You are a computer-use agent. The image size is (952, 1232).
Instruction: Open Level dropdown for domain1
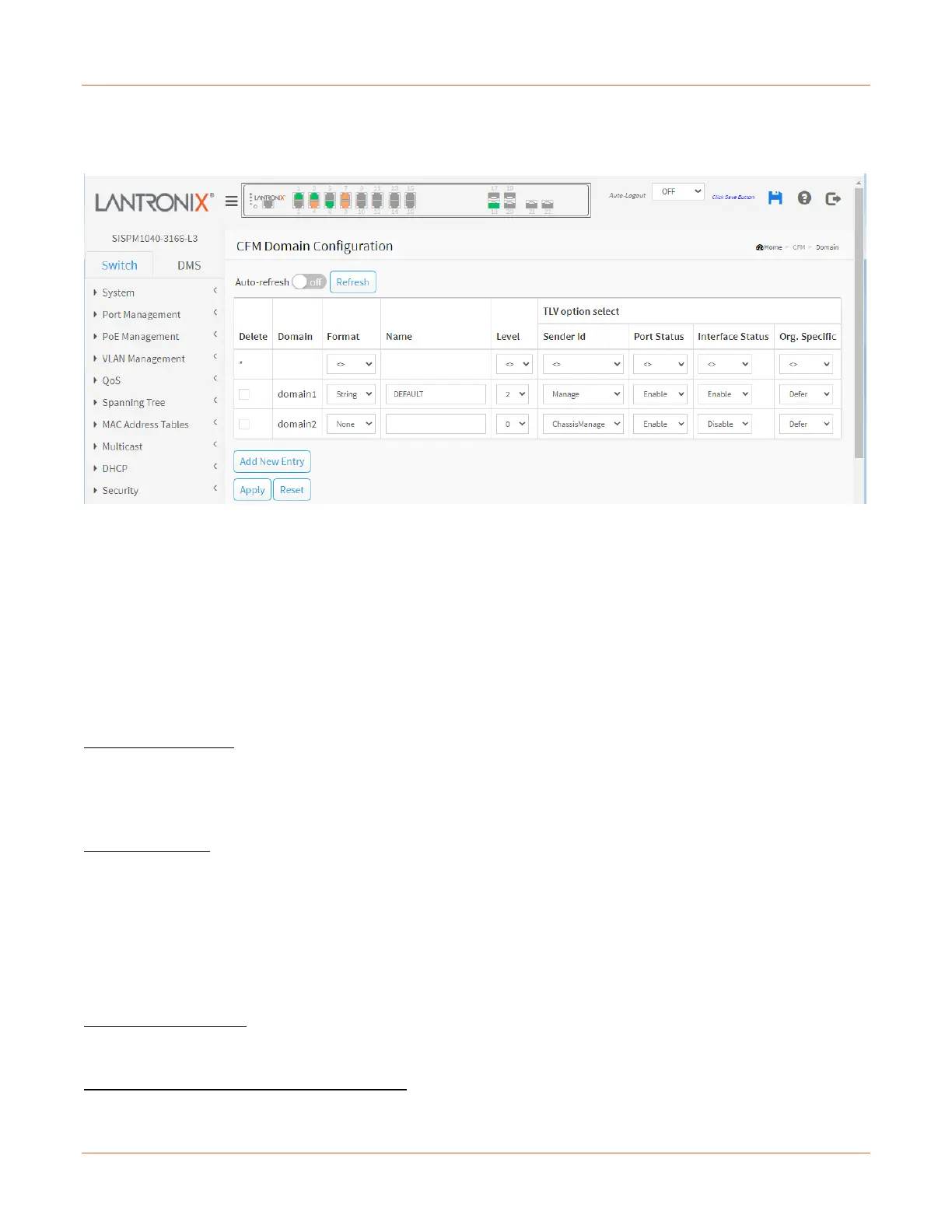(514, 394)
